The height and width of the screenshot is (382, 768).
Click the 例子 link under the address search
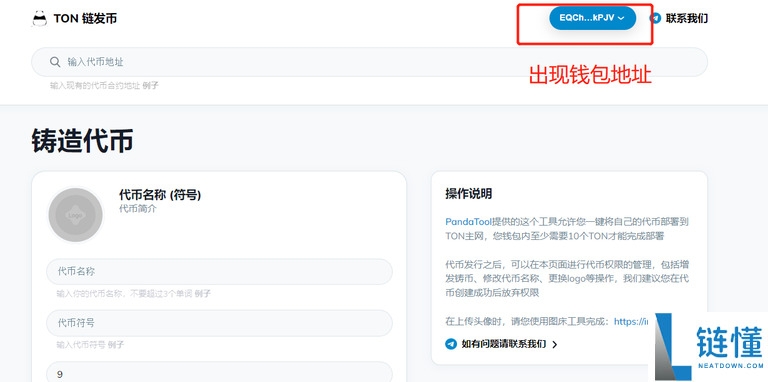pyautogui.click(x=150, y=86)
